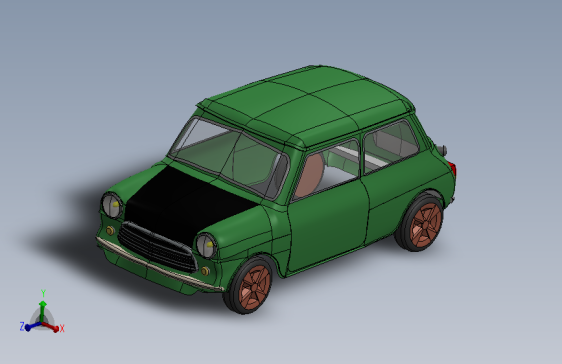The height and width of the screenshot is (364, 562).
Task: Select the brown seat visible through door window
Action: coord(310,175)
